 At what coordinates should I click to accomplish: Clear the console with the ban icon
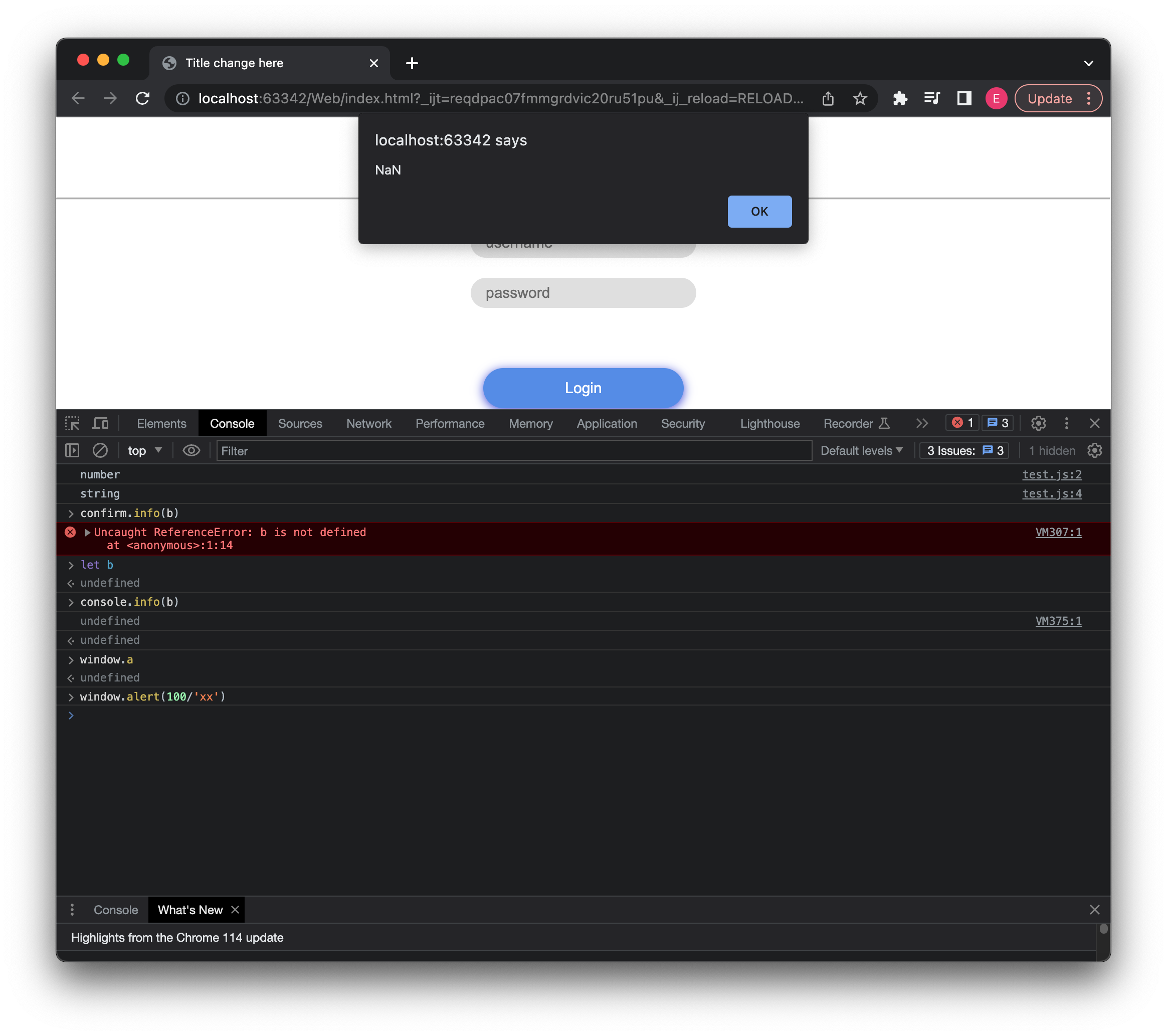[100, 451]
